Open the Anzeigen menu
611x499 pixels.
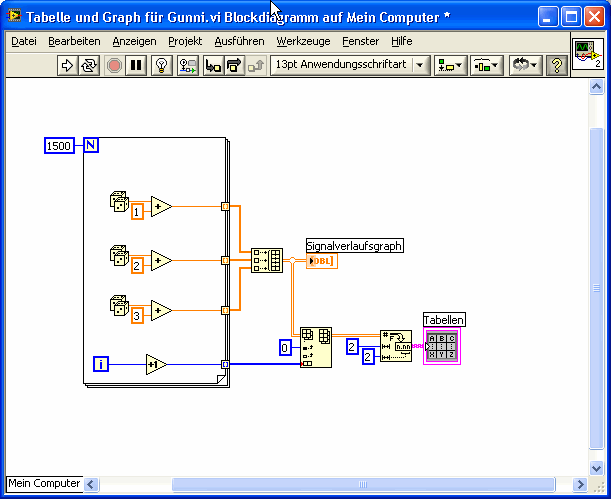pyautogui.click(x=134, y=41)
